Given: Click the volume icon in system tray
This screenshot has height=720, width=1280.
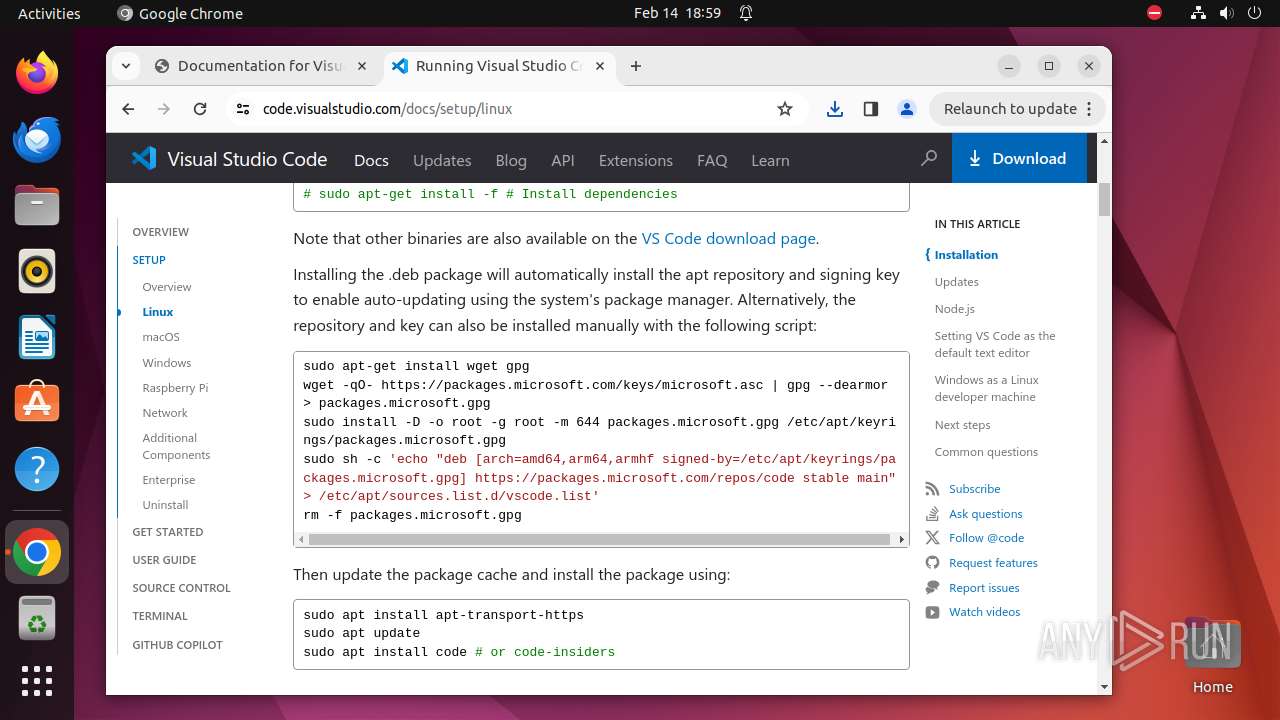Looking at the screenshot, I should (1226, 13).
